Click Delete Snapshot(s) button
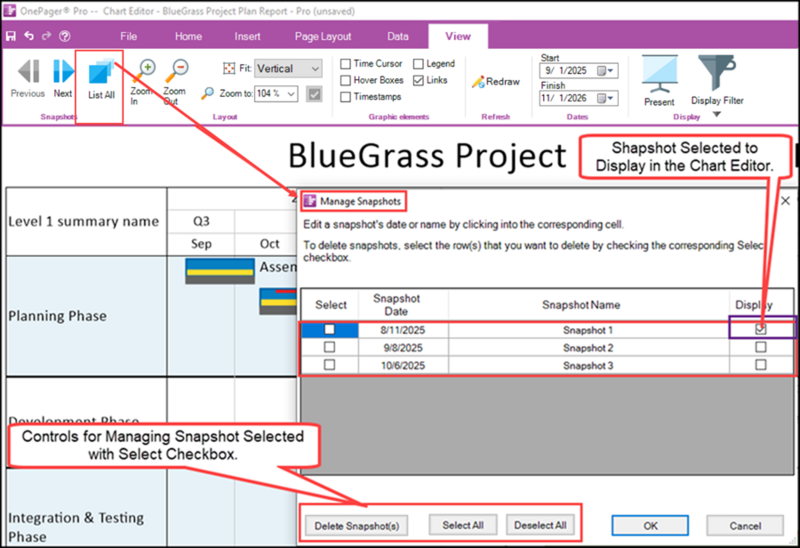 [357, 526]
